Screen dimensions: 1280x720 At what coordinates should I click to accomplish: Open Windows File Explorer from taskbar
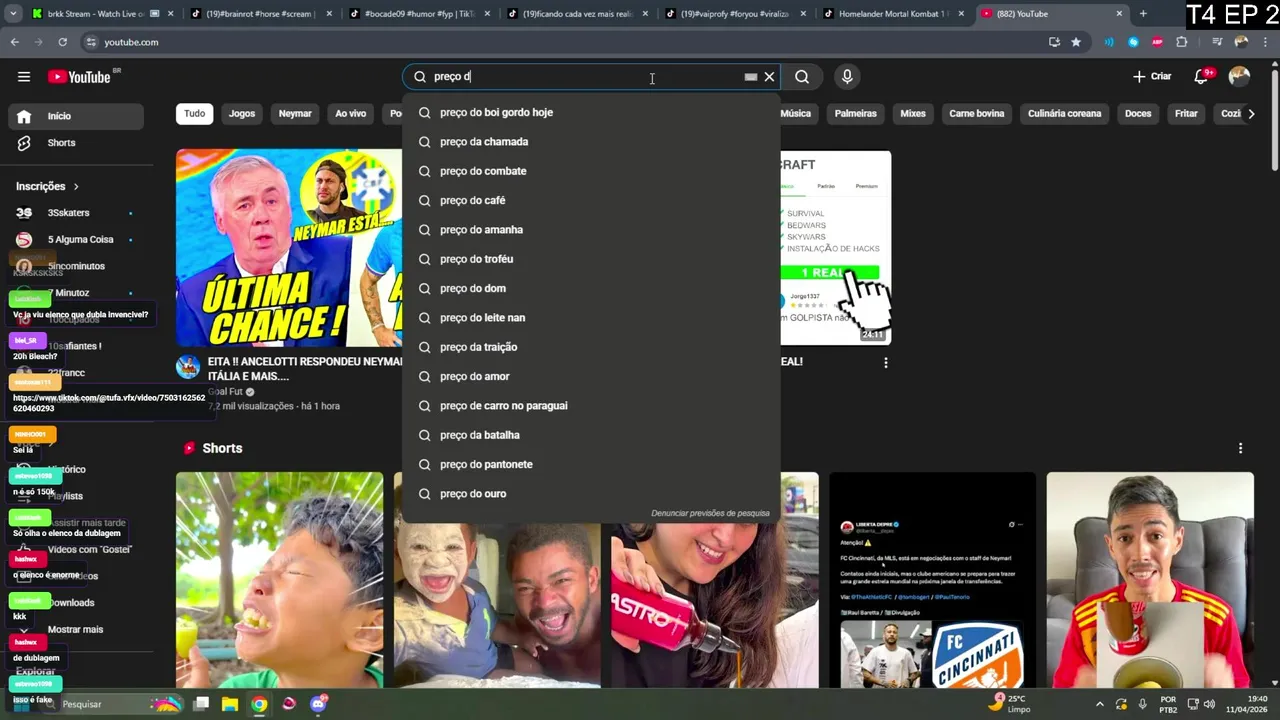coord(230,704)
